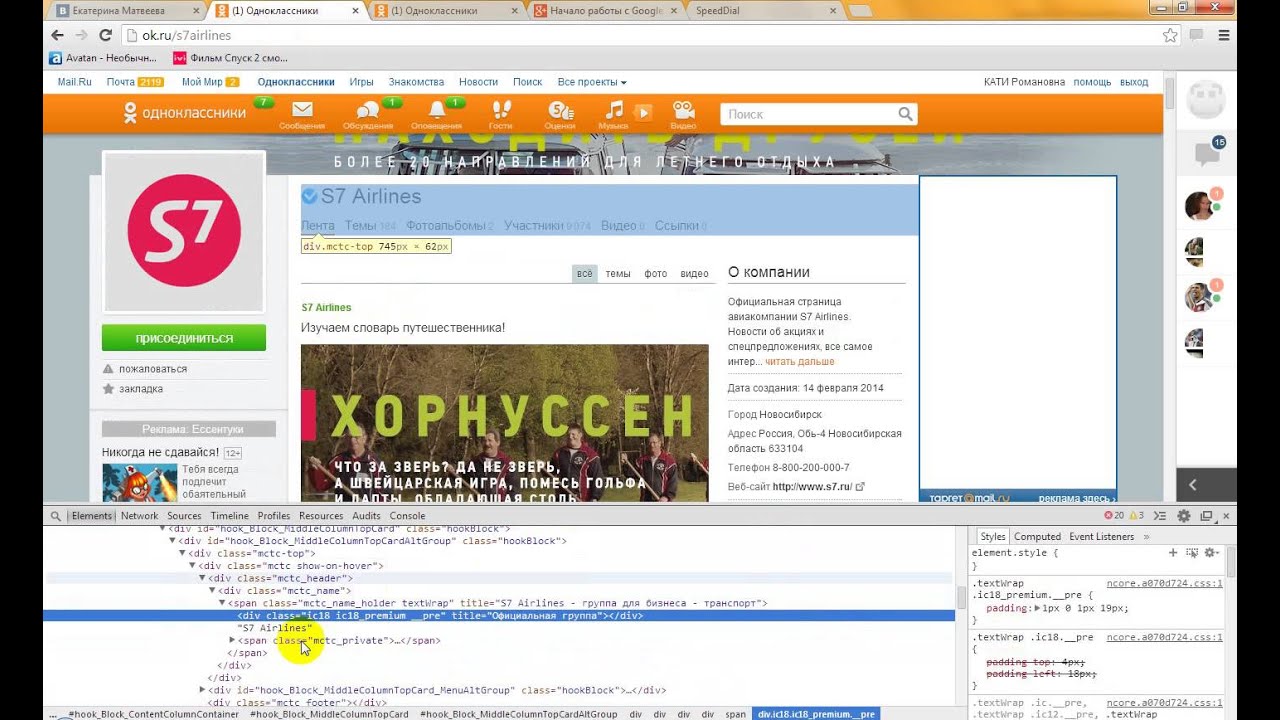Click пожаловаться link
The height and width of the screenshot is (720, 1280).
153,369
